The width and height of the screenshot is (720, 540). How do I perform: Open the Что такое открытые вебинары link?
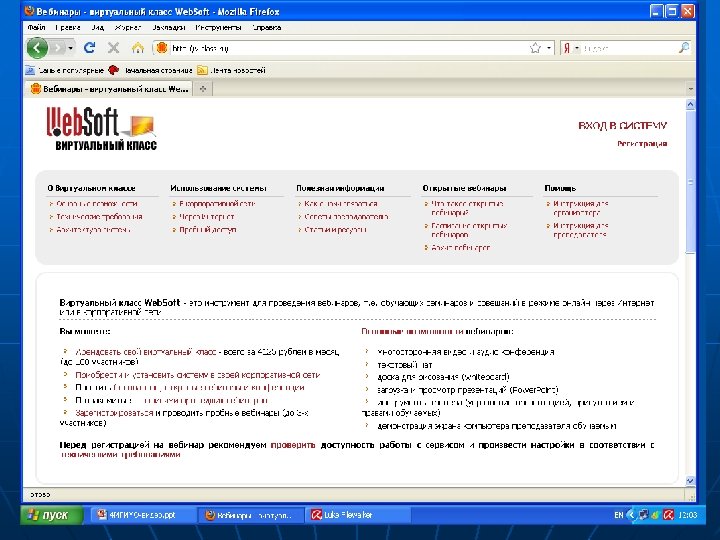click(467, 208)
